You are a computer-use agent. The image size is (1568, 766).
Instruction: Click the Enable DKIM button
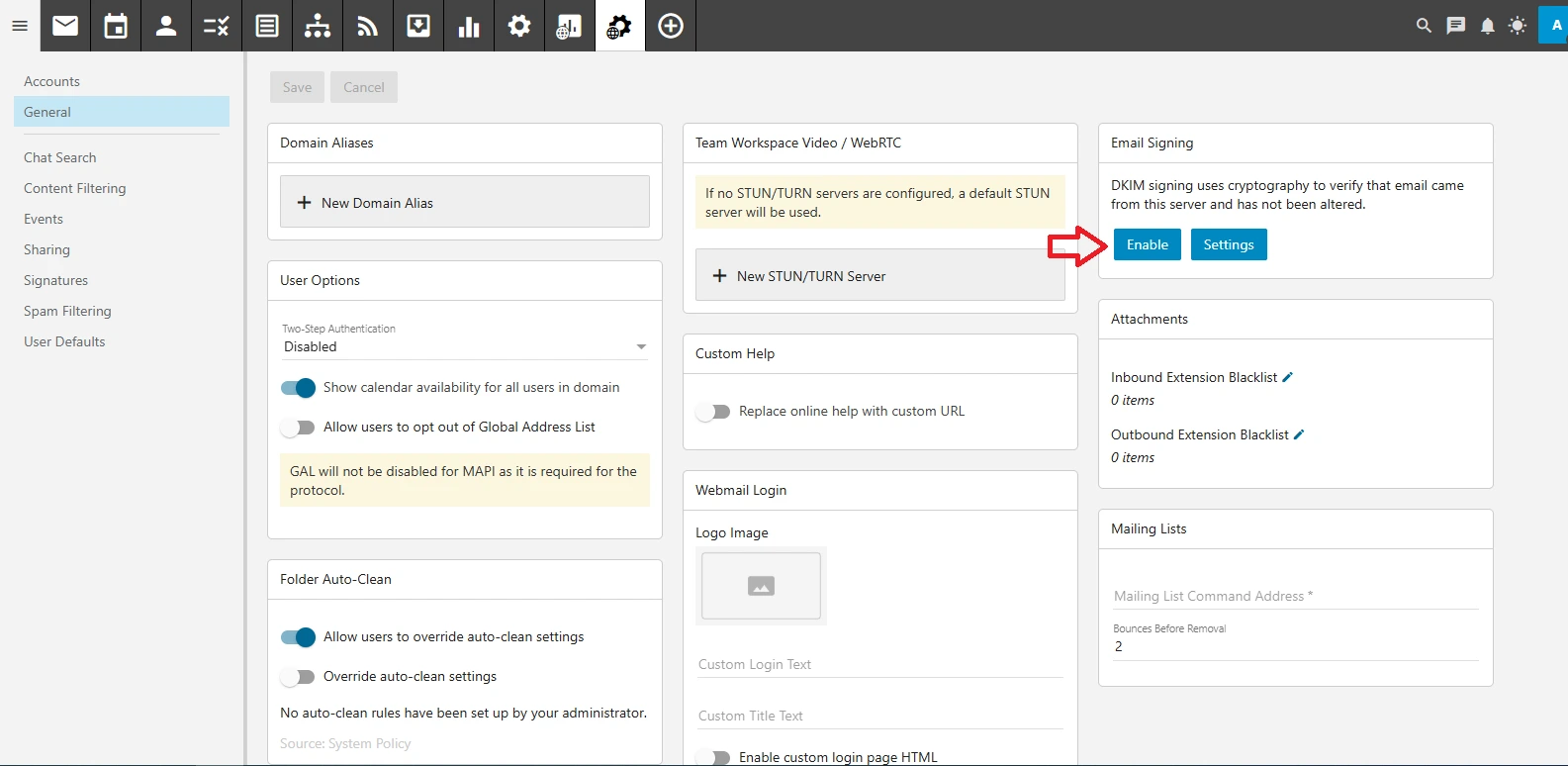click(1147, 244)
